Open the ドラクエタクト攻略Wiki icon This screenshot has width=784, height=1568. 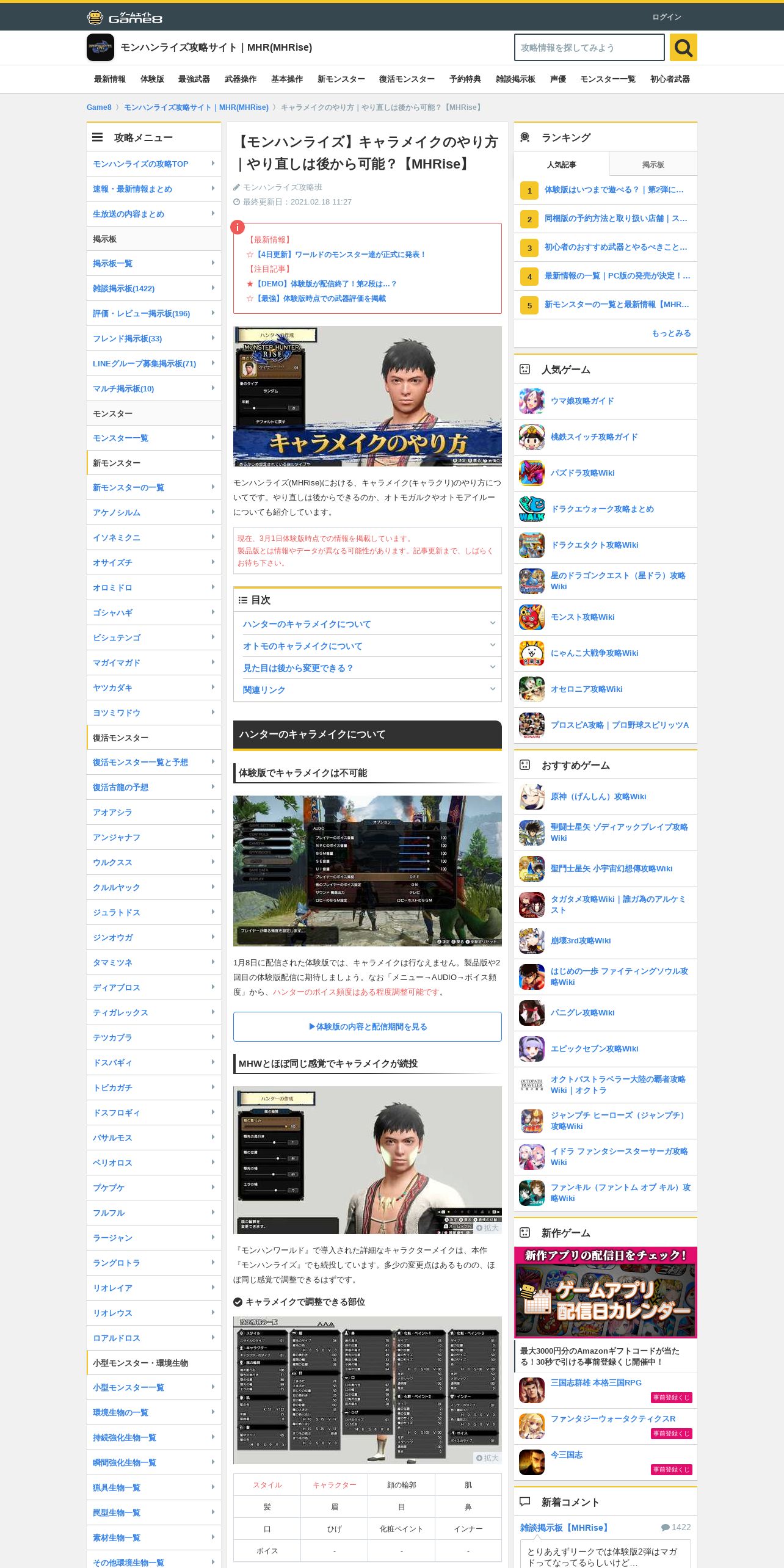click(532, 545)
